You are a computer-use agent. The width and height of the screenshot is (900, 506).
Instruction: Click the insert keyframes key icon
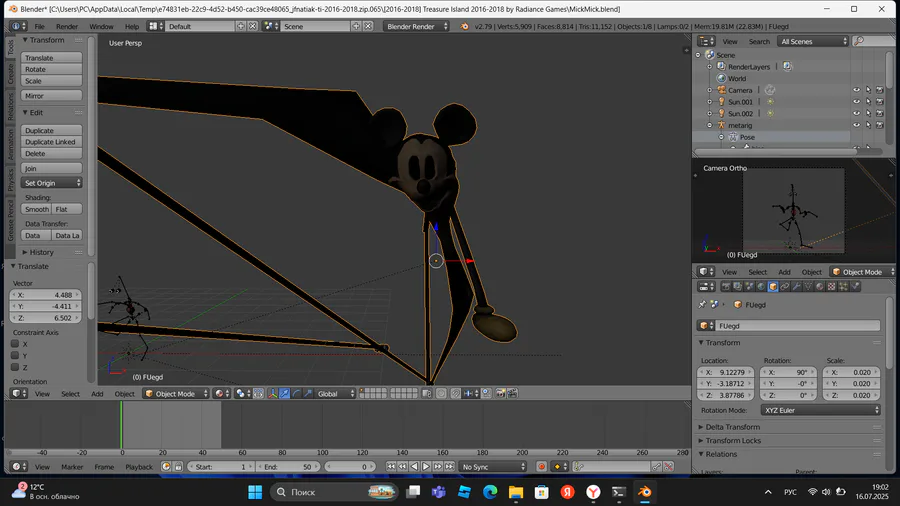657,466
